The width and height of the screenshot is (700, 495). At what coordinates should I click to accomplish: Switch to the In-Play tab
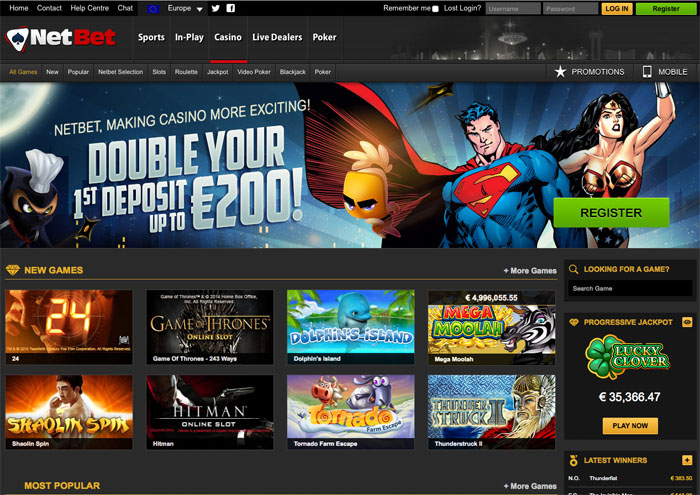[189, 37]
